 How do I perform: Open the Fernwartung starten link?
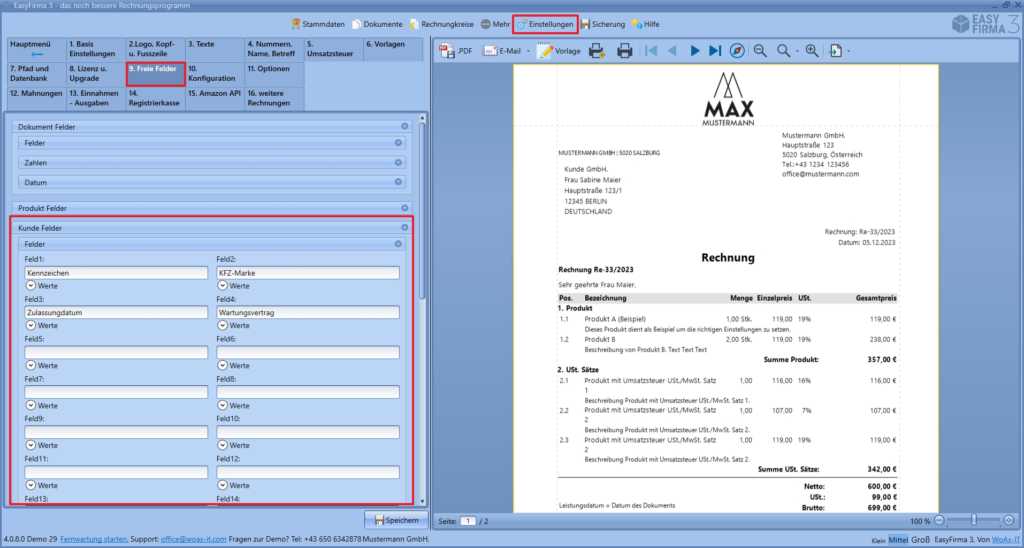[x=94, y=539]
